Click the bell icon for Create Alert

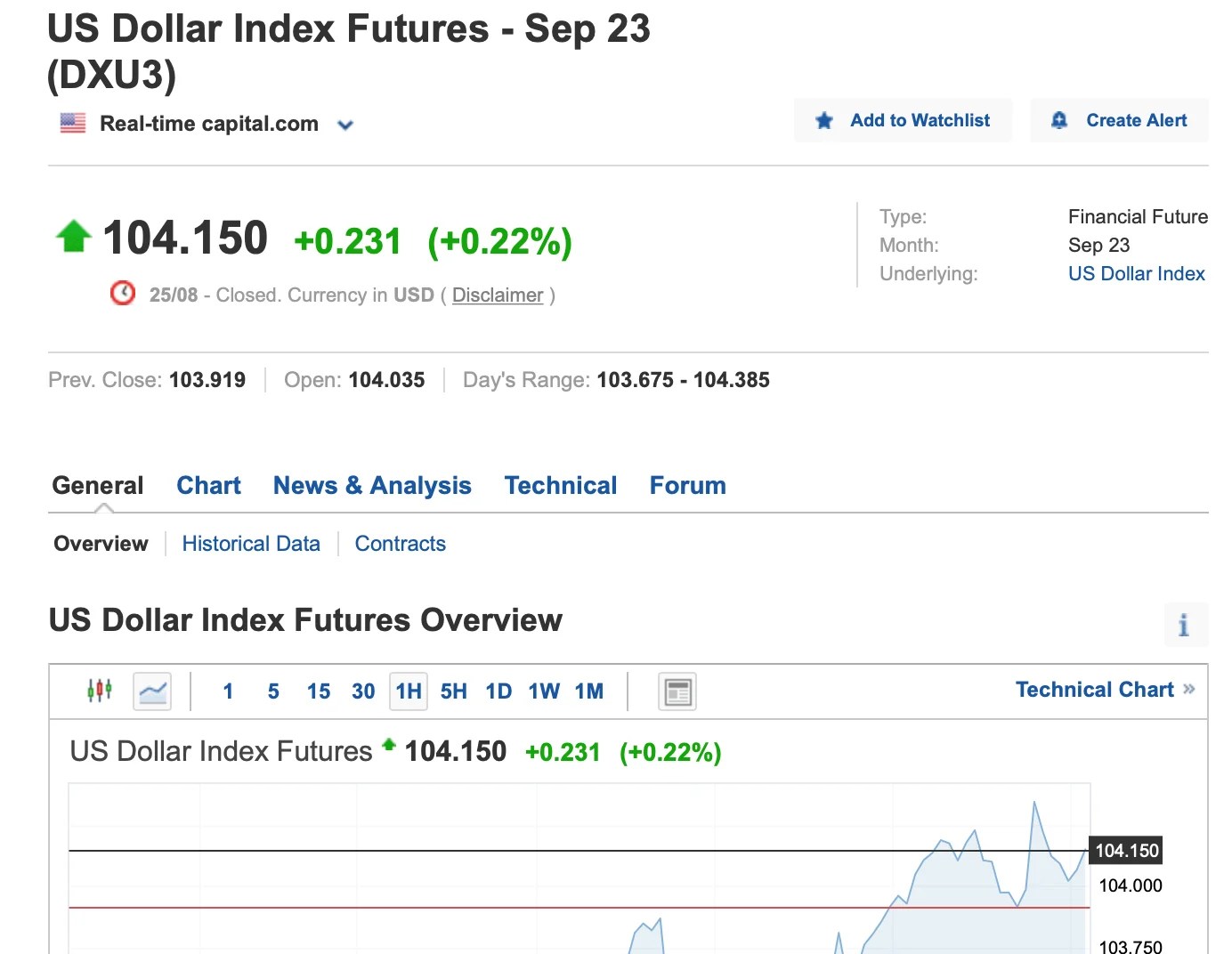(x=1059, y=119)
